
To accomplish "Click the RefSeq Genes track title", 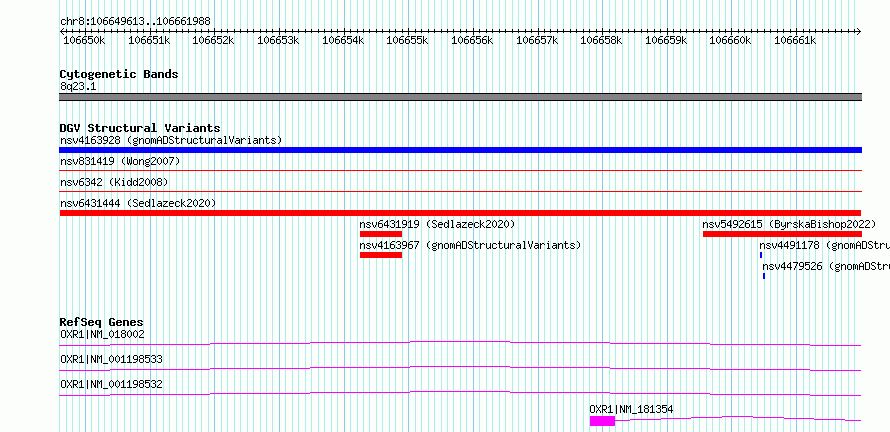I will (102, 322).
